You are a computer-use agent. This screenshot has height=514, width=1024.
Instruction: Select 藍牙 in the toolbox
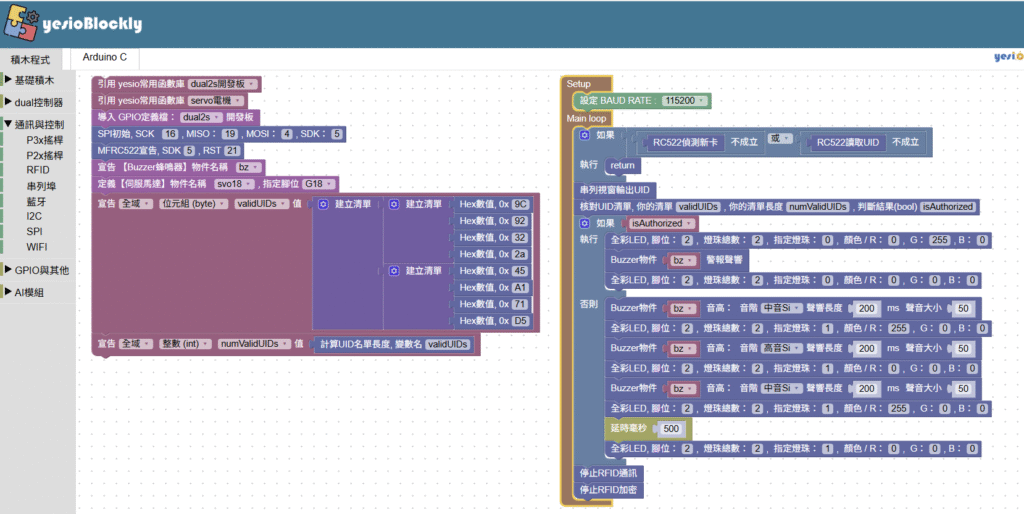point(36,202)
